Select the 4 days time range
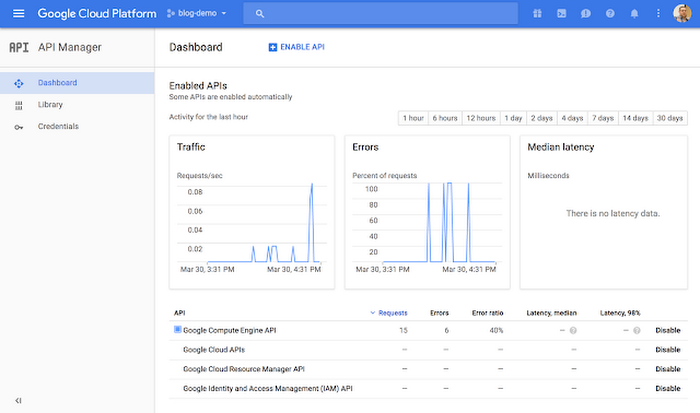700x413 pixels. (572, 118)
